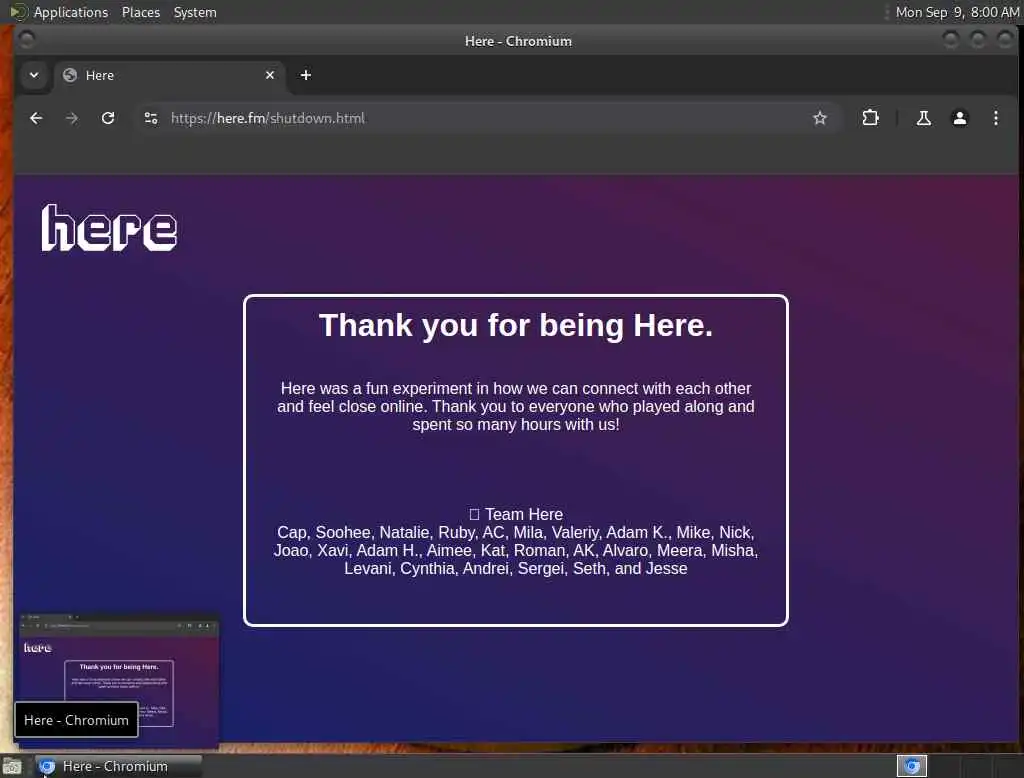The width and height of the screenshot is (1024, 778).
Task: Maximize the Chromium window
Action: coord(978,41)
